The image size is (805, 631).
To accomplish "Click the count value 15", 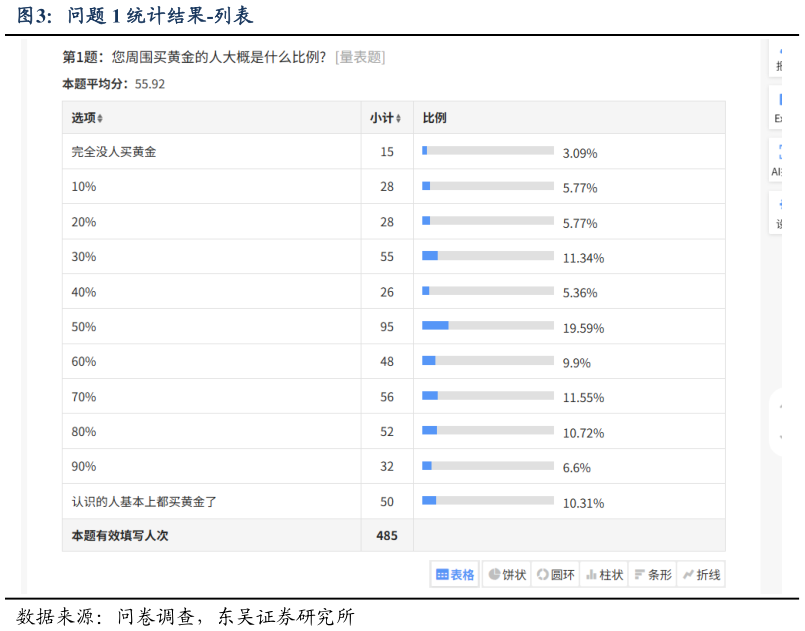I will click(387, 151).
